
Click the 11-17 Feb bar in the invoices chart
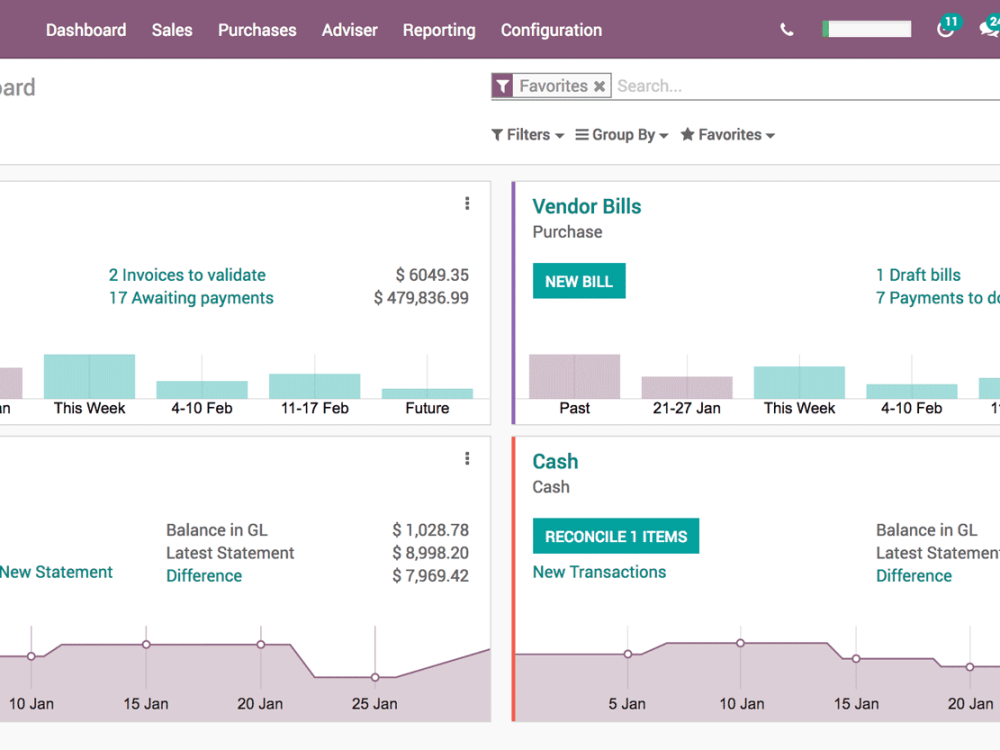pyautogui.click(x=314, y=386)
